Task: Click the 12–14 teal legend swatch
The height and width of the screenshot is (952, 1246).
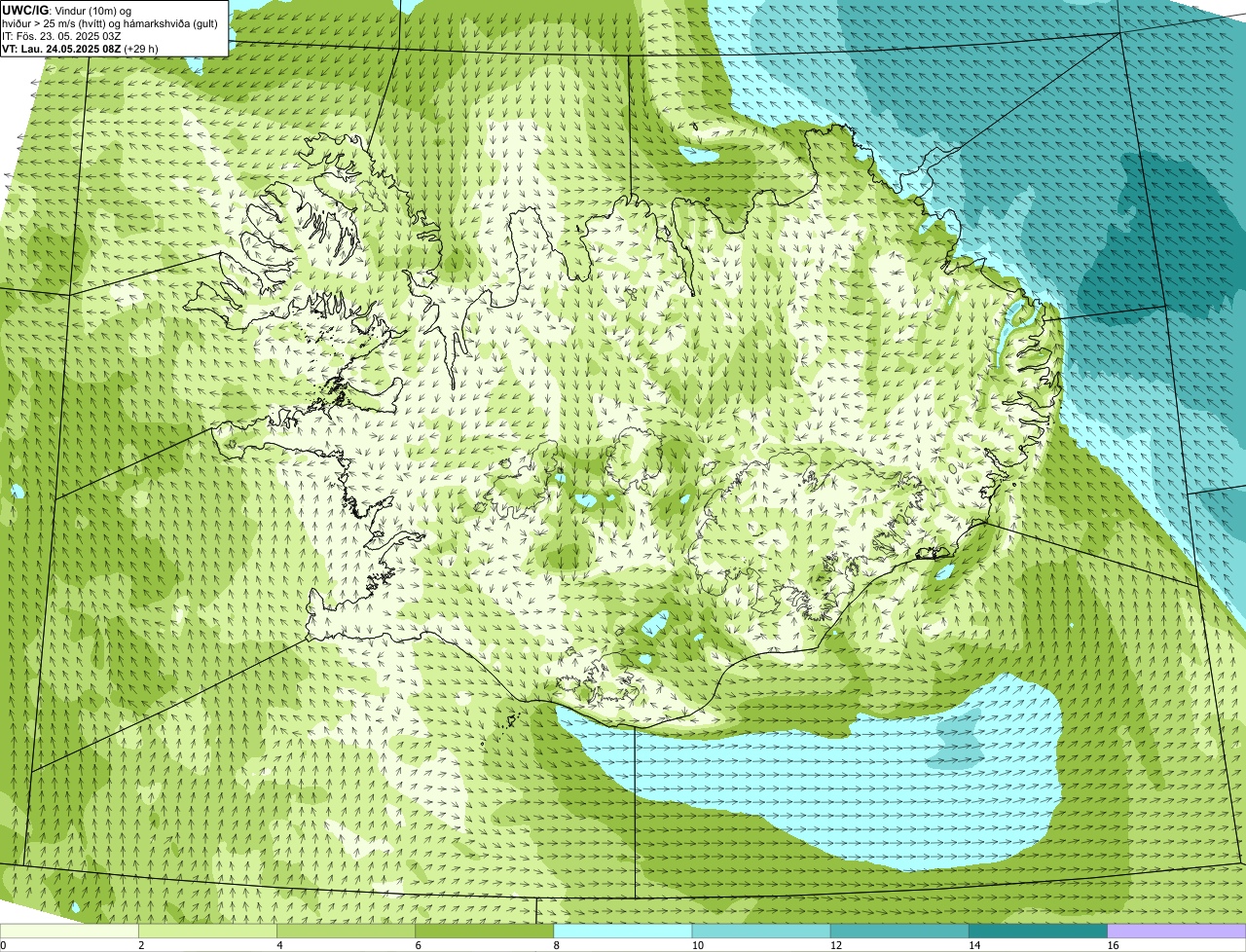Action: [x=899, y=931]
